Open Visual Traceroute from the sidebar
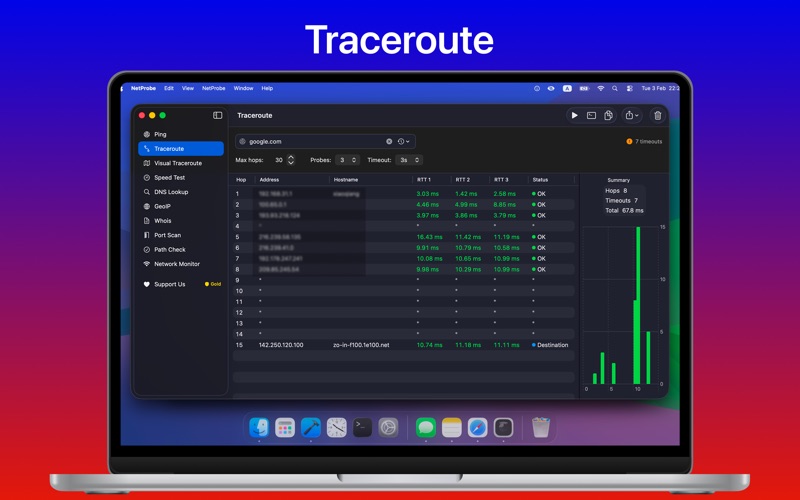Screen dimensions: 800x500 181,163
